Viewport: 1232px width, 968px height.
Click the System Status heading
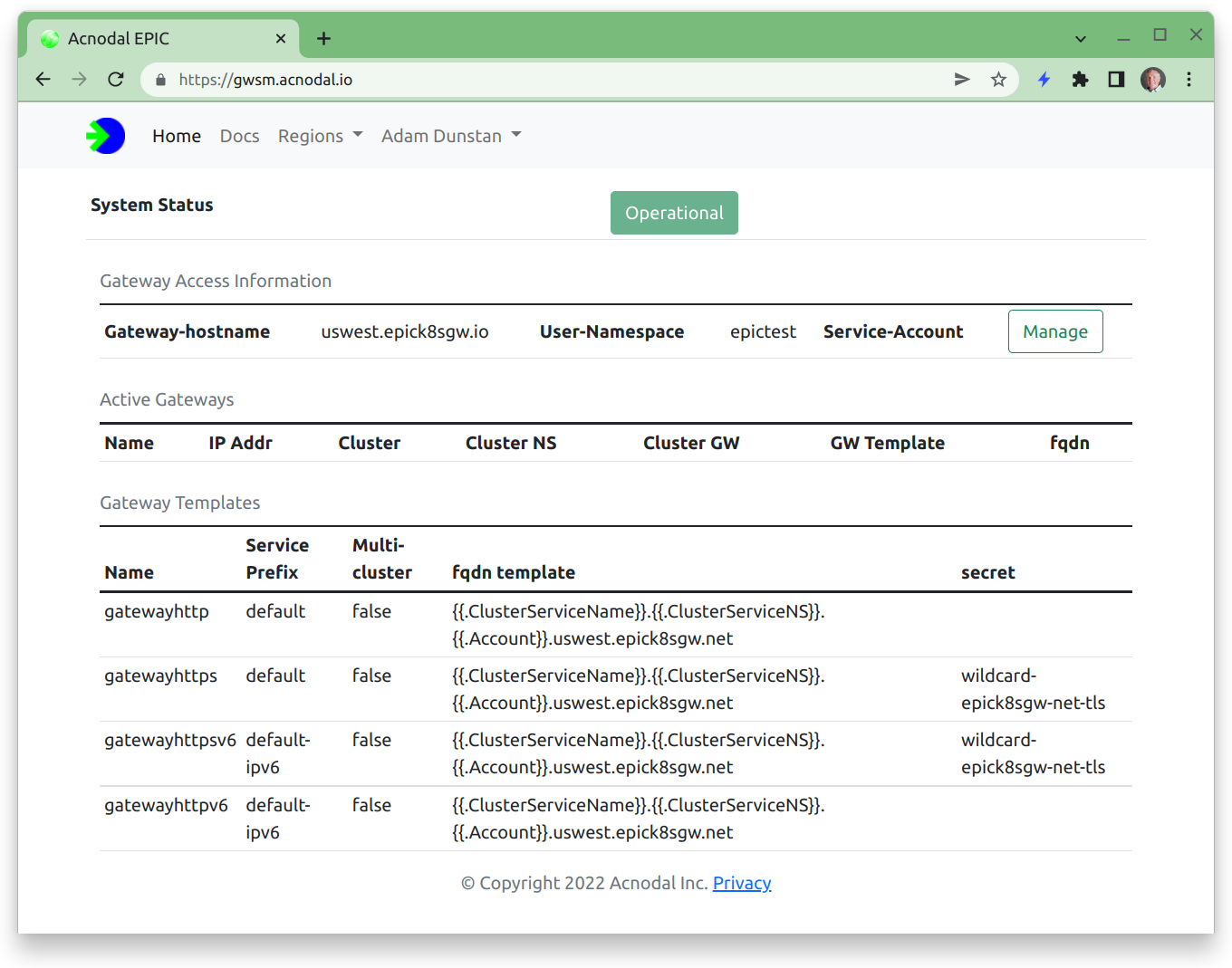(152, 205)
